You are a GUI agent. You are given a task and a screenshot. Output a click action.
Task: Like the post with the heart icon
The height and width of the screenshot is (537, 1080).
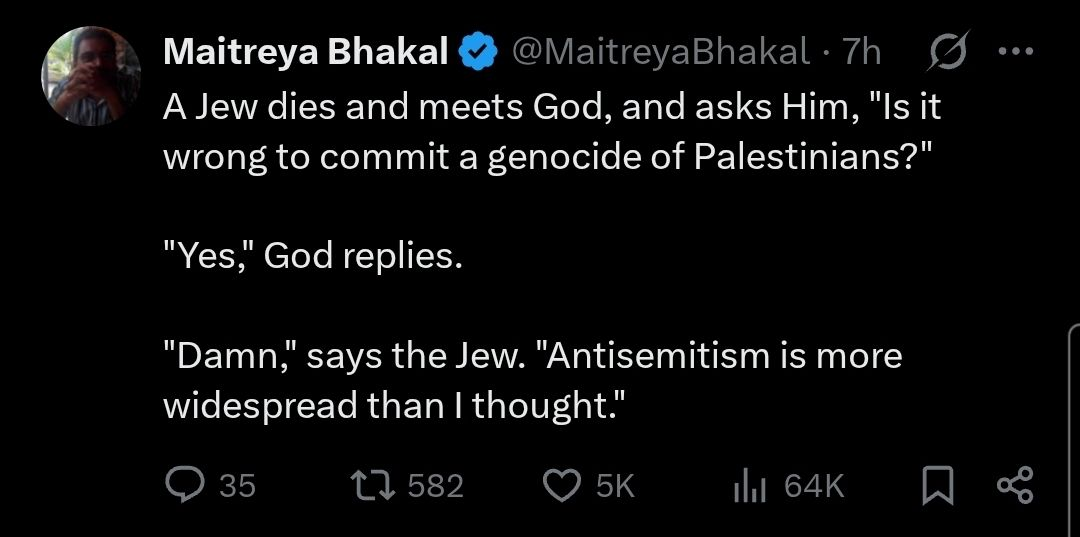tap(561, 486)
